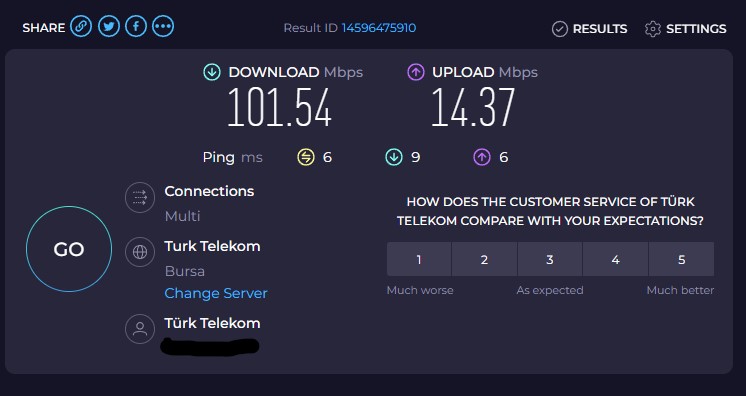This screenshot has height=396, width=746.
Task: Copy the share link icon
Action: click(81, 27)
